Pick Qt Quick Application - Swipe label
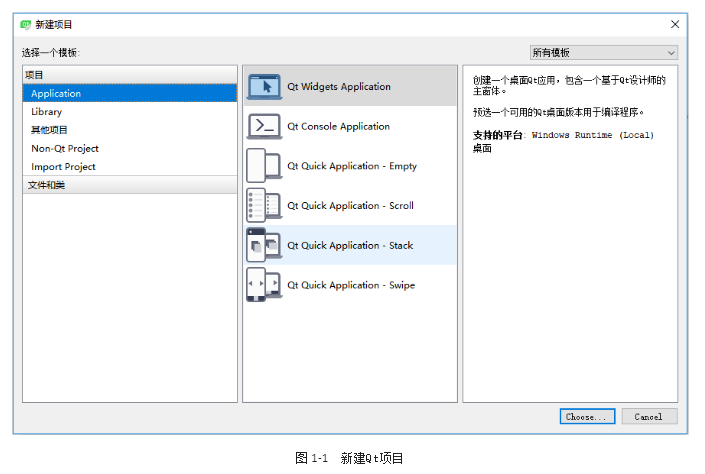This screenshot has height=474, width=705. [x=351, y=285]
